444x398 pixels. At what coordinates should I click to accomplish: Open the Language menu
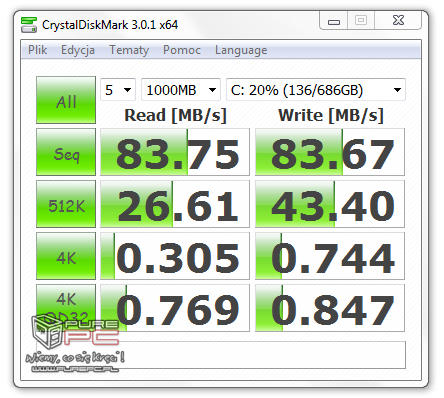coord(241,50)
